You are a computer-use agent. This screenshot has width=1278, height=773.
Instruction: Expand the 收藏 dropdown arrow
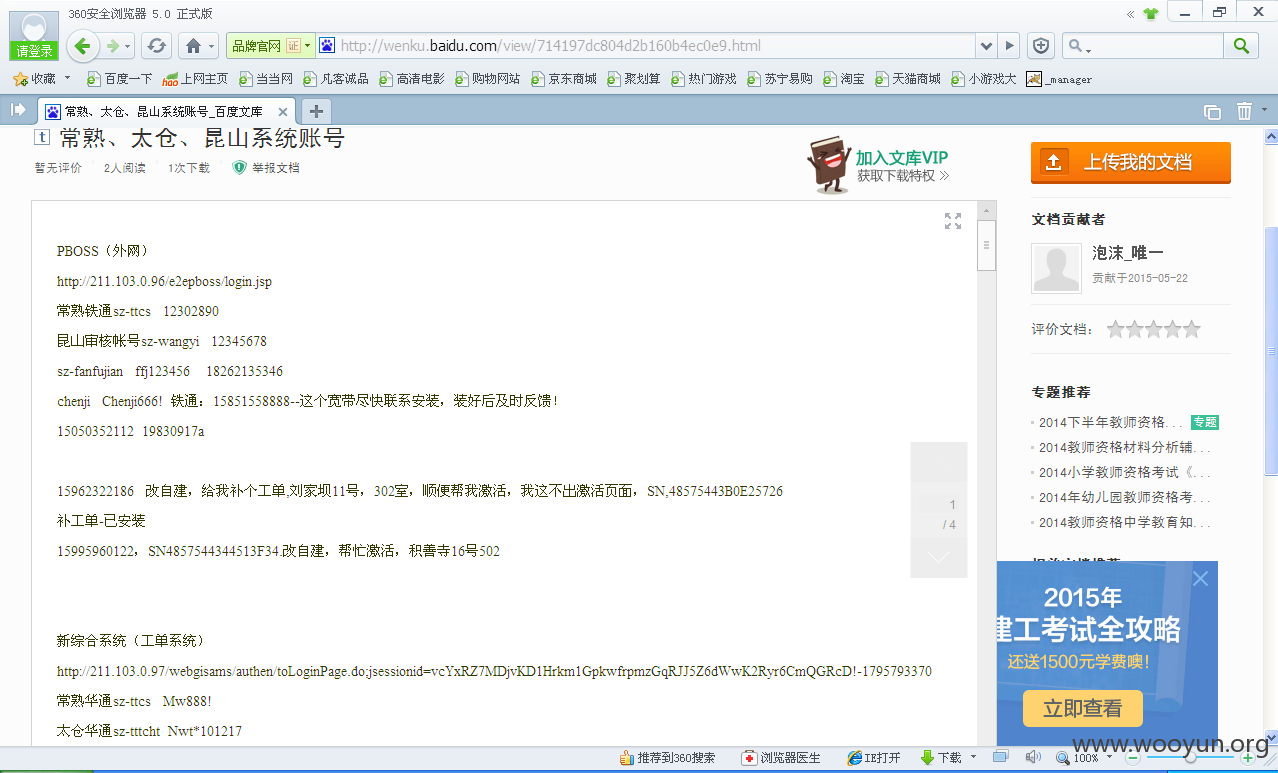coord(68,78)
